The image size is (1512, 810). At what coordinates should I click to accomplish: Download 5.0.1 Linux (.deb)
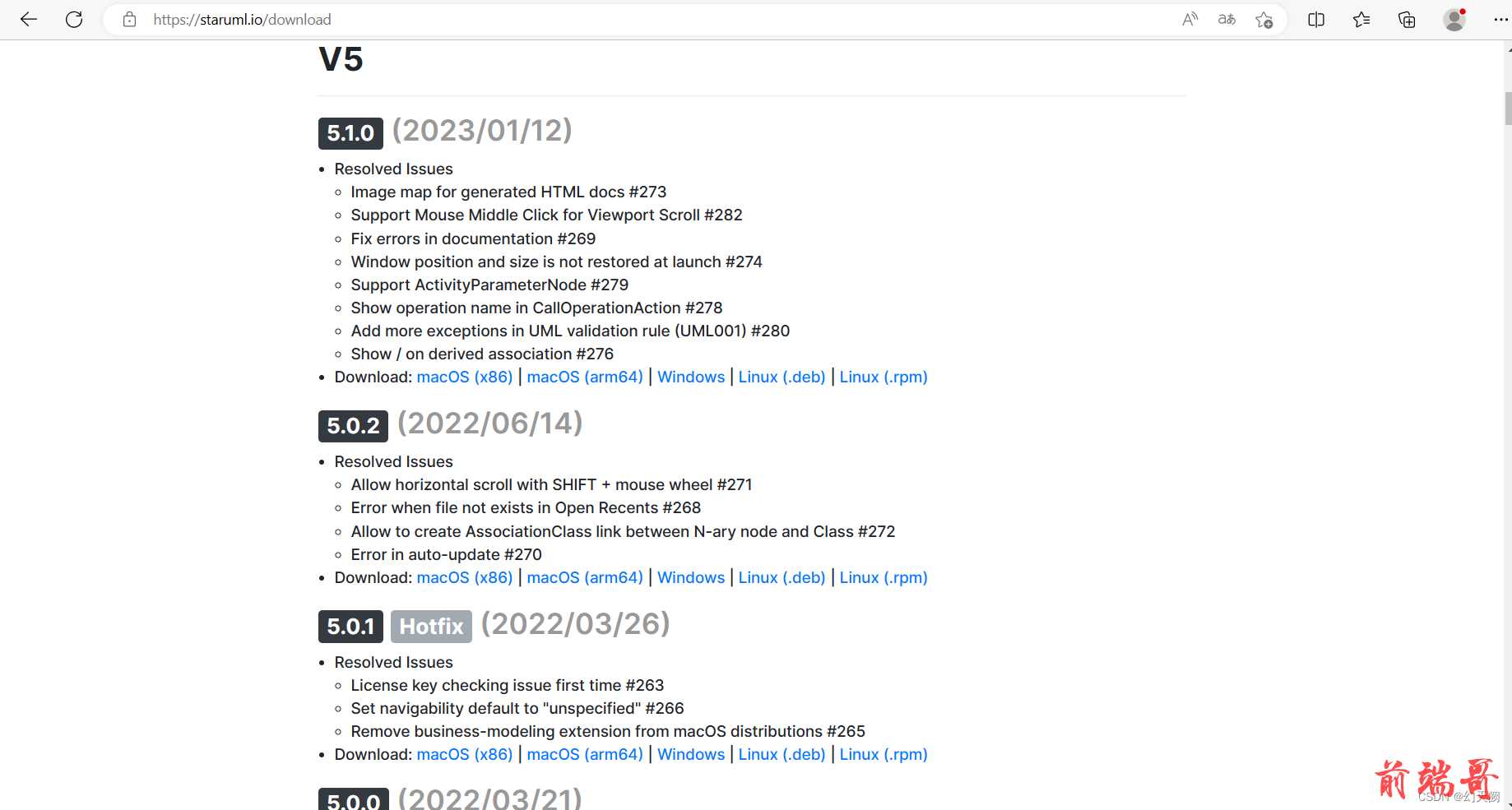pyautogui.click(x=782, y=754)
